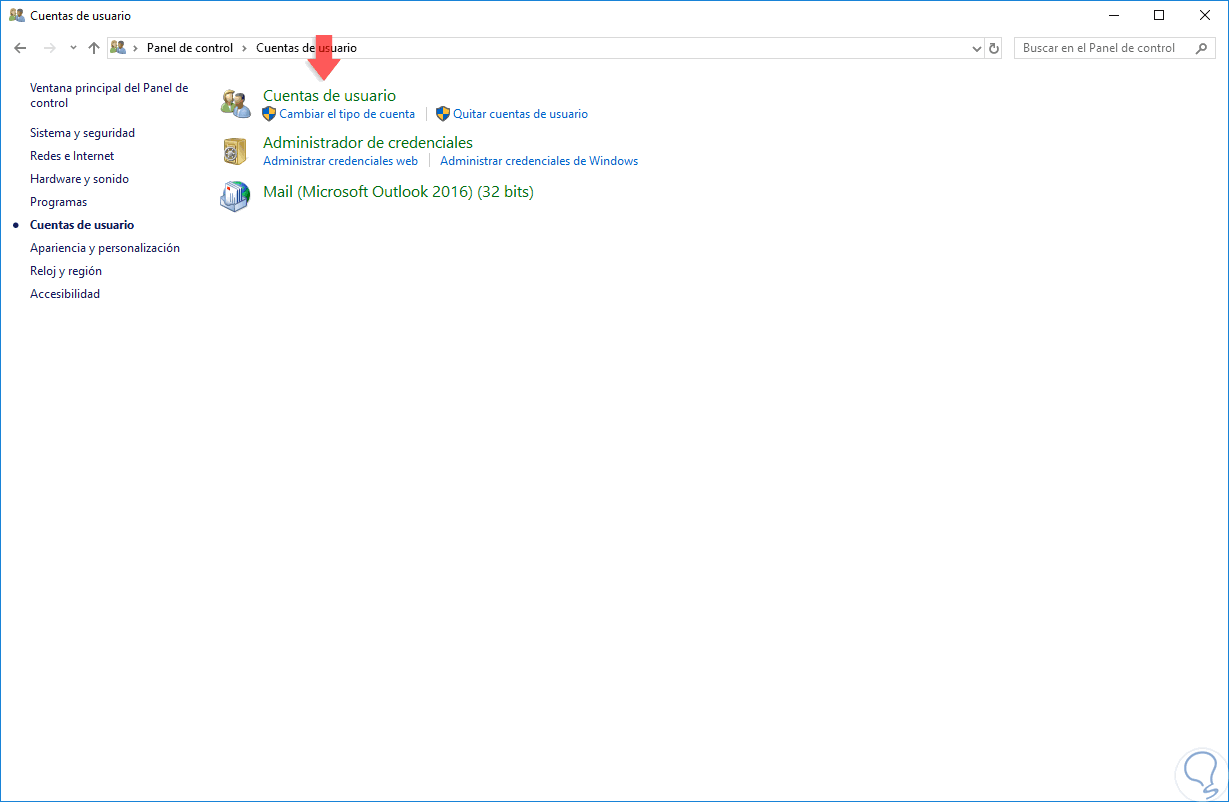The image size is (1229, 802).
Task: Go back with the back arrow
Action: pyautogui.click(x=20, y=48)
